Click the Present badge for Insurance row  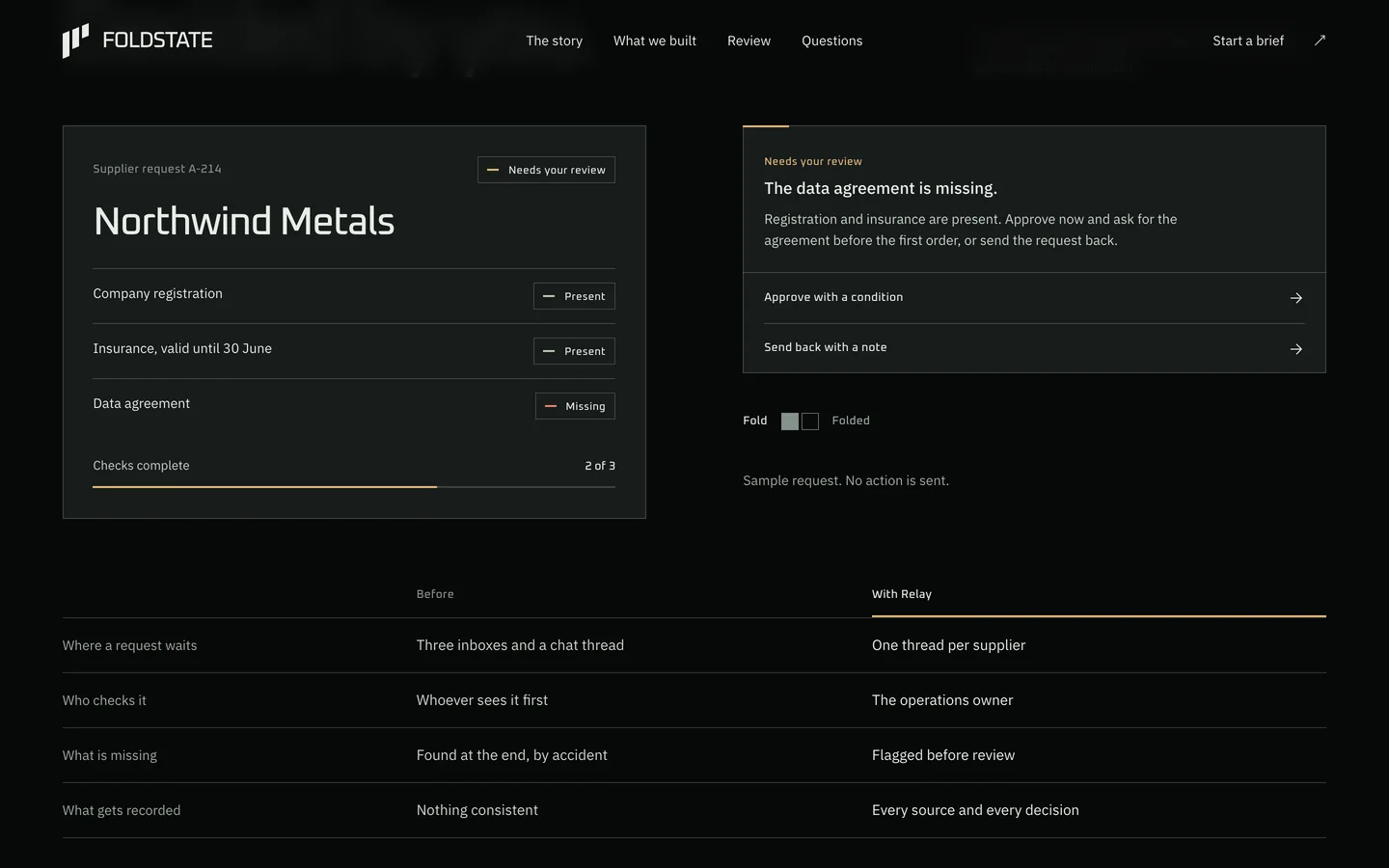point(574,351)
